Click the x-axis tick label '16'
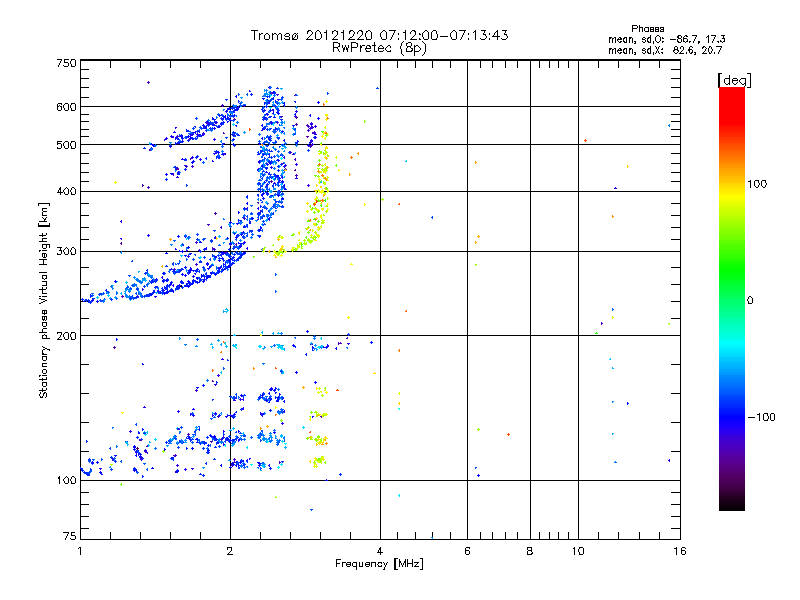Image resolution: width=800 pixels, height=600 pixels. (x=680, y=551)
